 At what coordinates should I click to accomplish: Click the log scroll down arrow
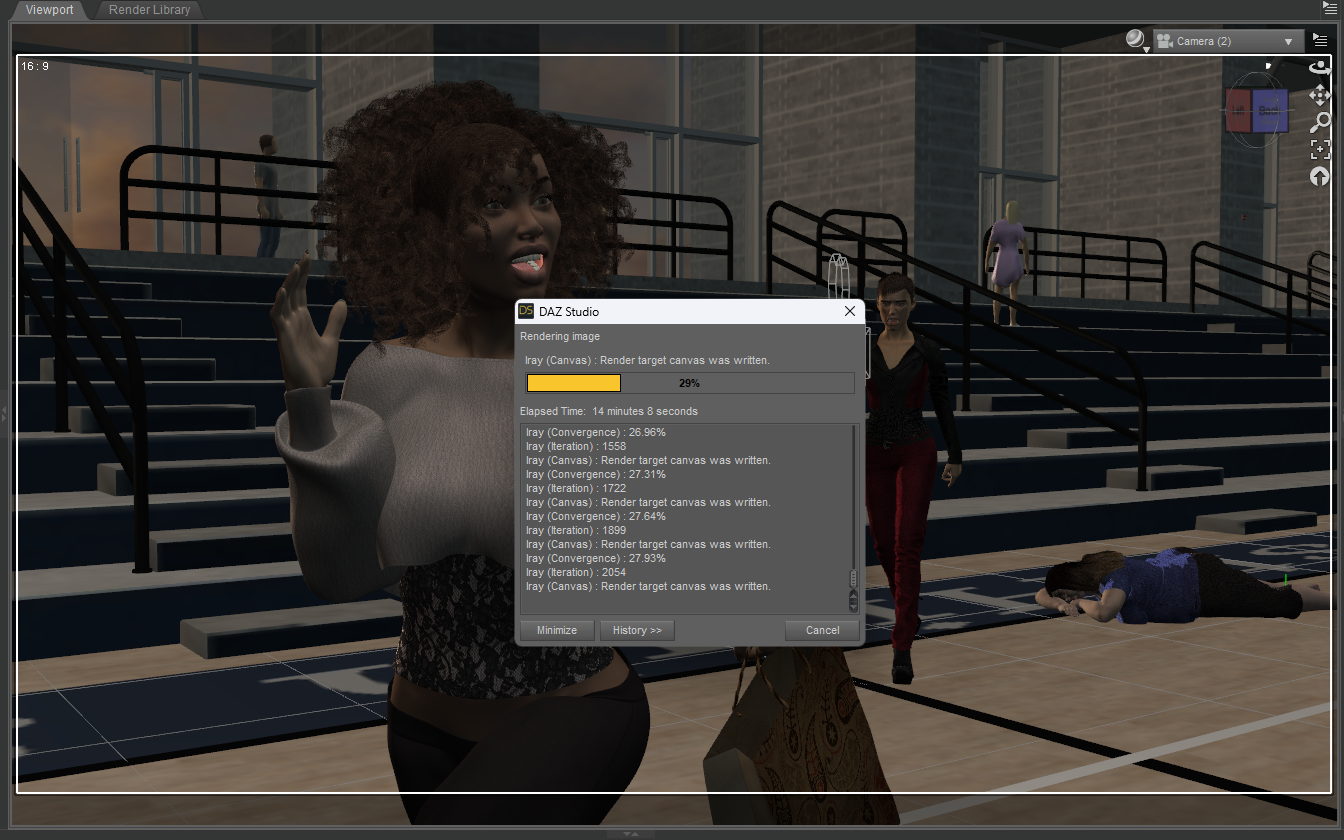(x=853, y=606)
